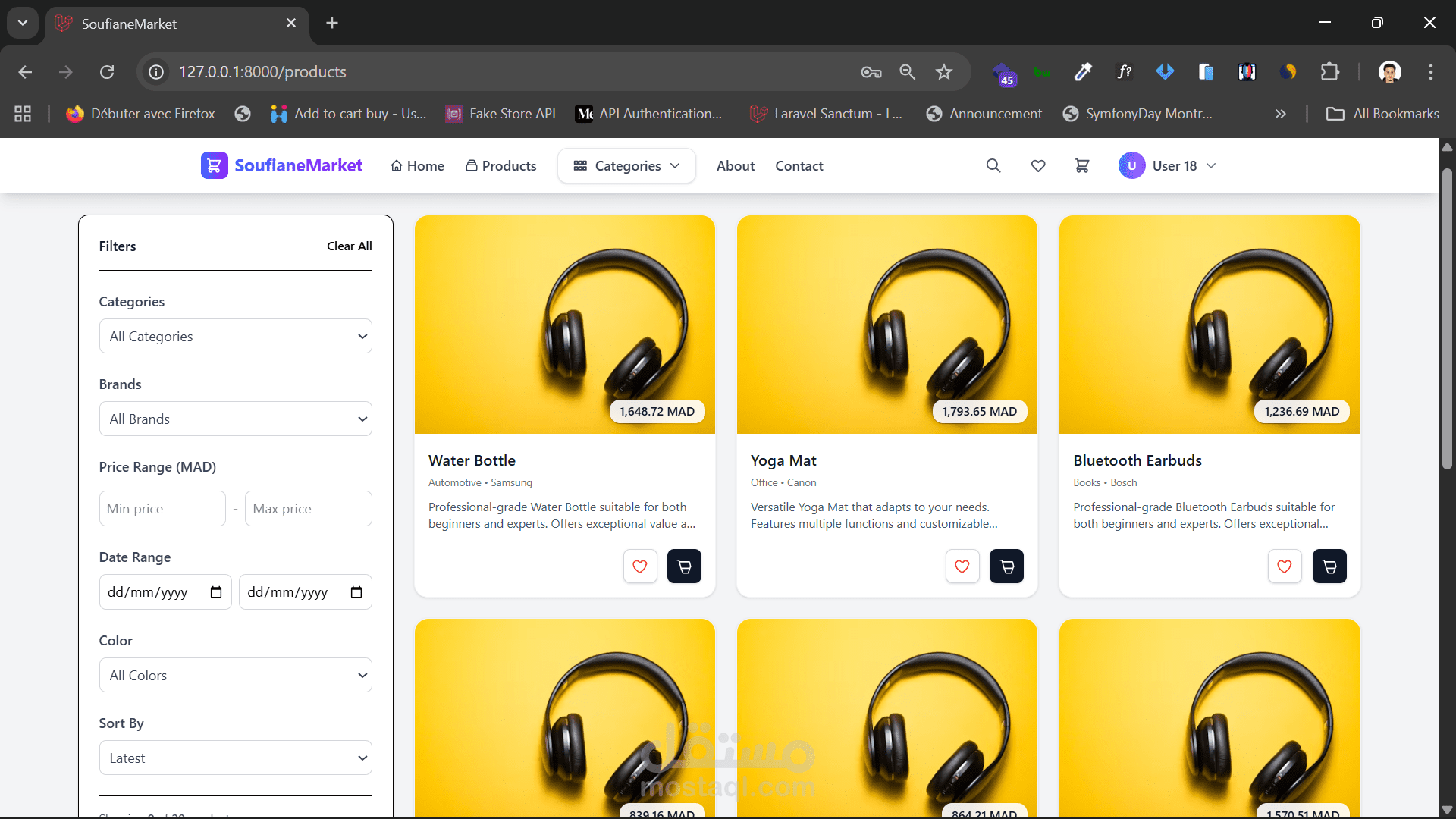Bookmark page with star icon
The image size is (1456, 819).
coord(943,72)
